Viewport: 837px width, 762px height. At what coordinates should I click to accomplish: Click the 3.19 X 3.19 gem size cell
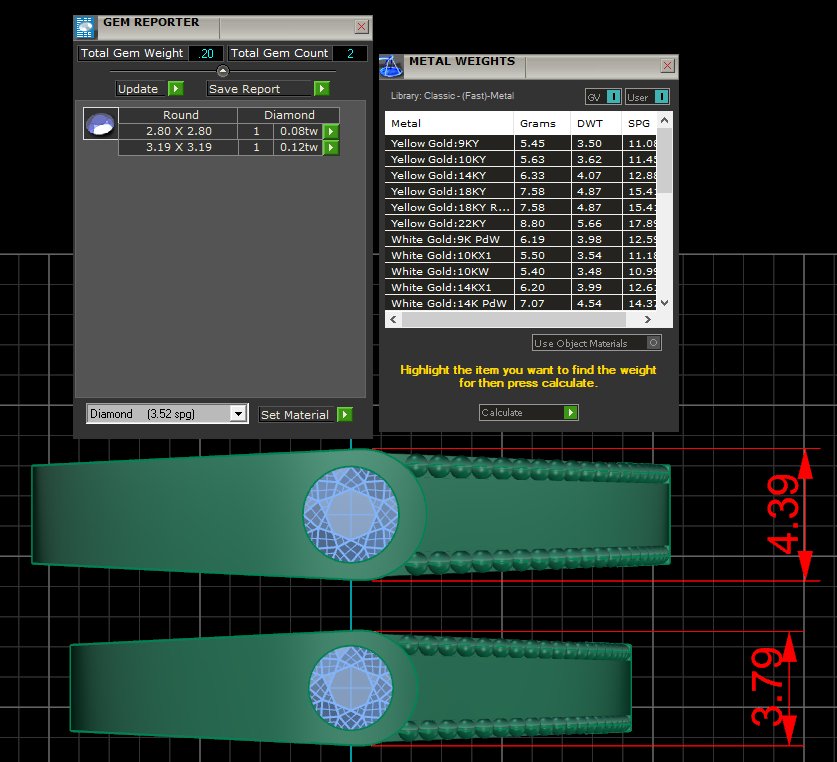point(178,147)
